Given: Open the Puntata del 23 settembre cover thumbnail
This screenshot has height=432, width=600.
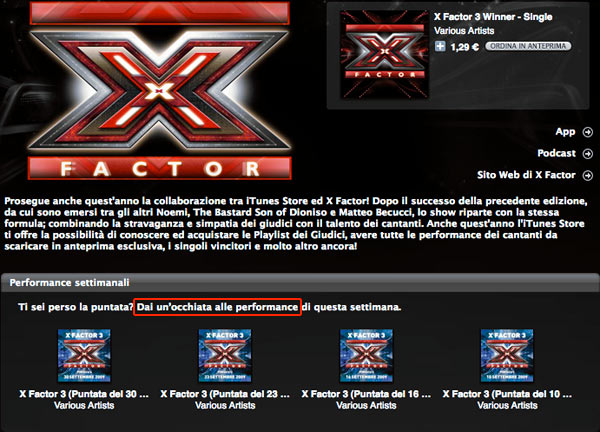Looking at the screenshot, I should (225, 355).
